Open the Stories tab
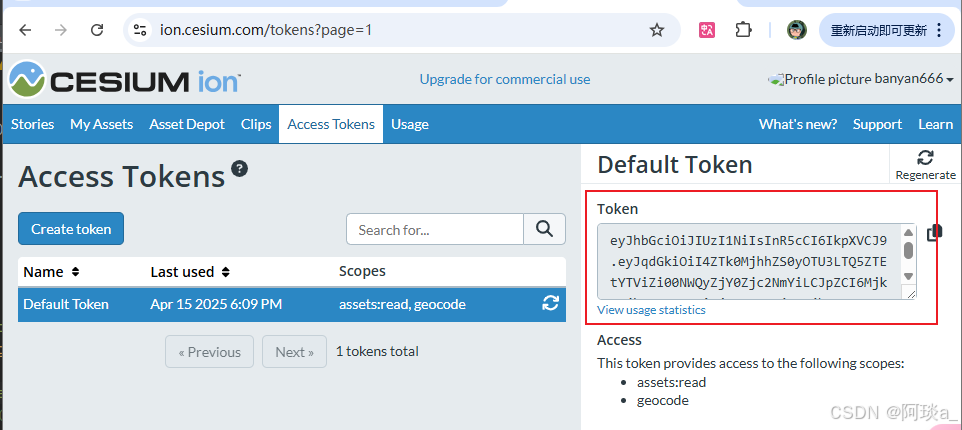The height and width of the screenshot is (430, 962). coord(33,124)
